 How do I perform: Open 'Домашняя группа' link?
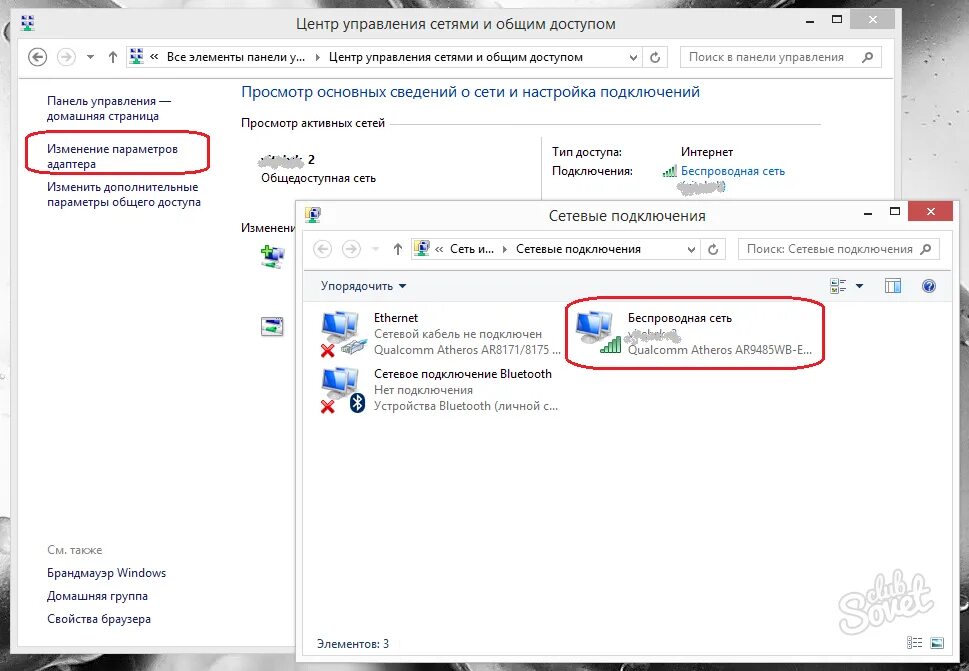point(97,596)
